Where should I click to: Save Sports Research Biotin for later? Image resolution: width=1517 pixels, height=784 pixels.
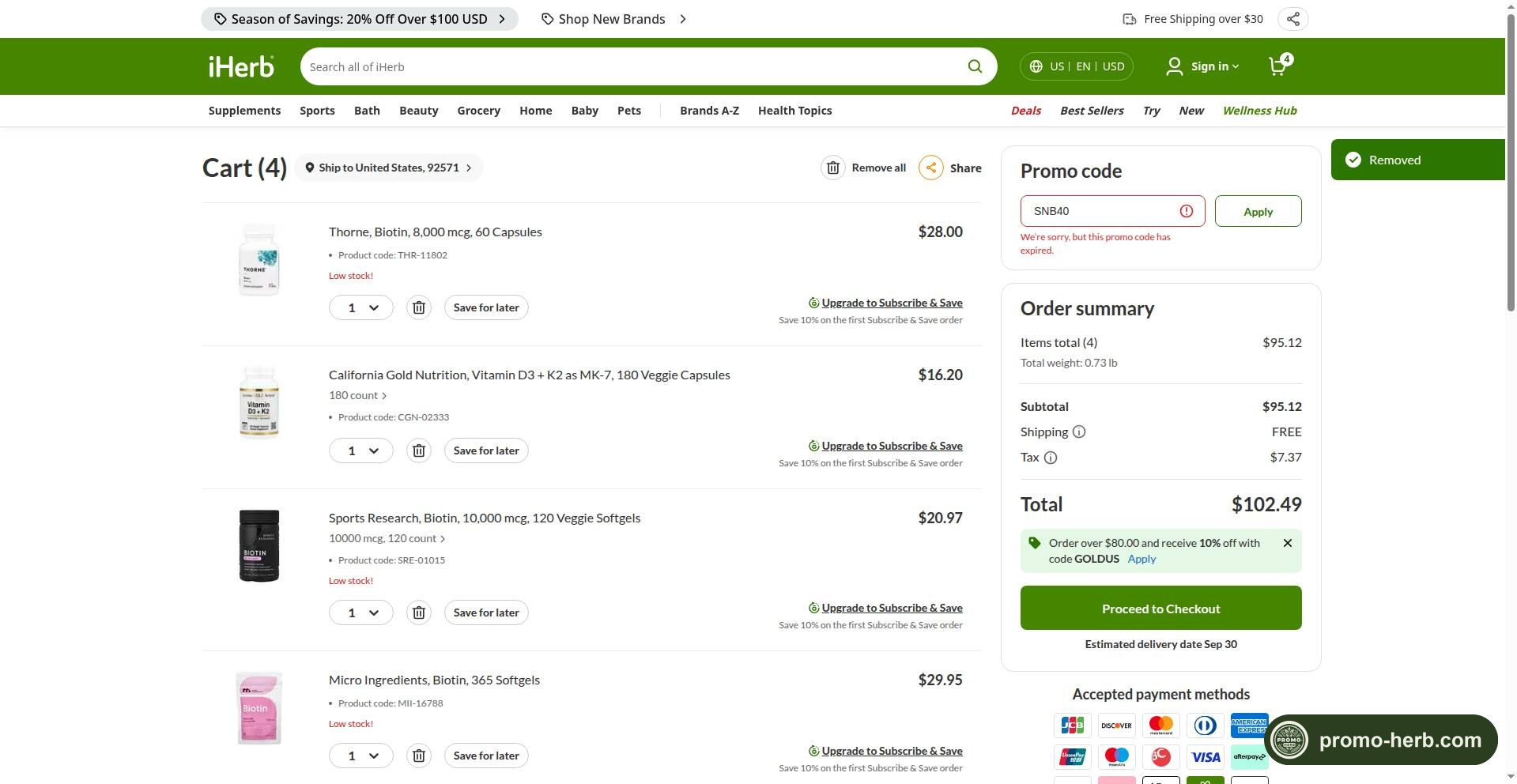[486, 612]
